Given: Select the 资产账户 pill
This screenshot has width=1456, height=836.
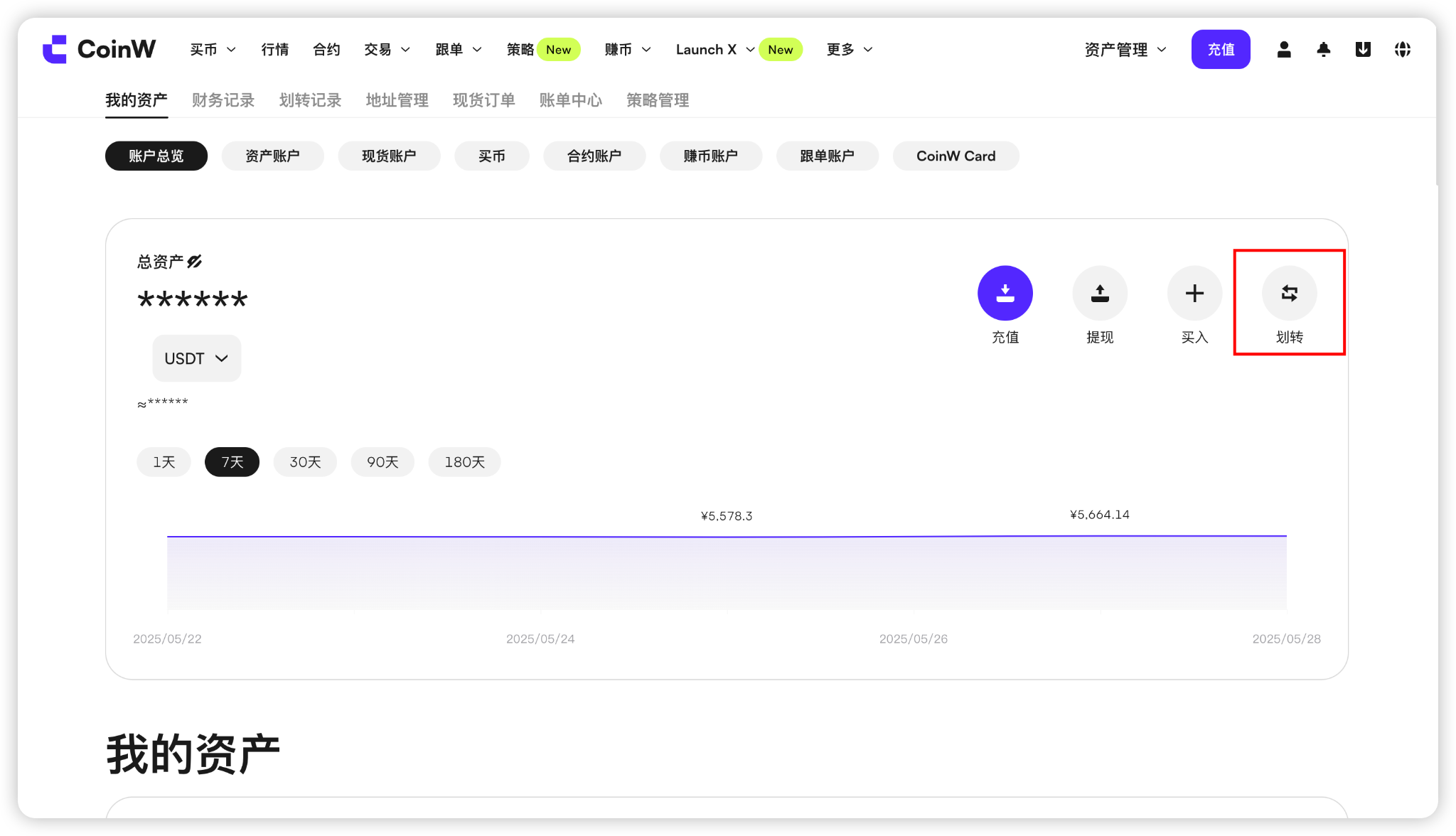Looking at the screenshot, I should 273,156.
